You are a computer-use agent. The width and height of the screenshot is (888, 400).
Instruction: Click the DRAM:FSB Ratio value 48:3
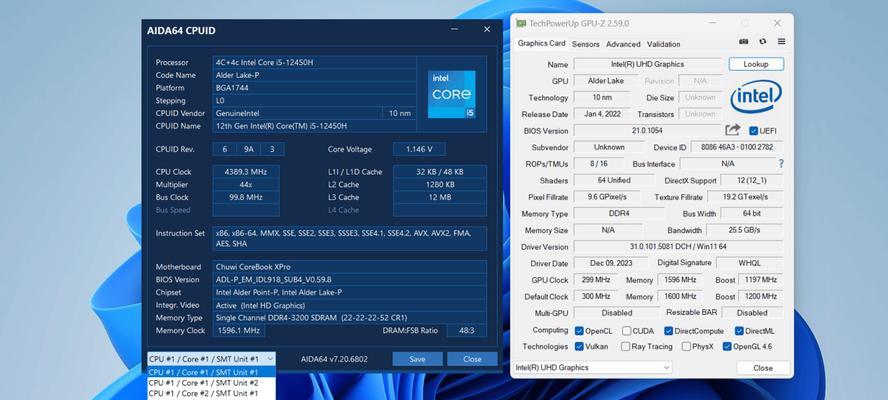pos(467,330)
